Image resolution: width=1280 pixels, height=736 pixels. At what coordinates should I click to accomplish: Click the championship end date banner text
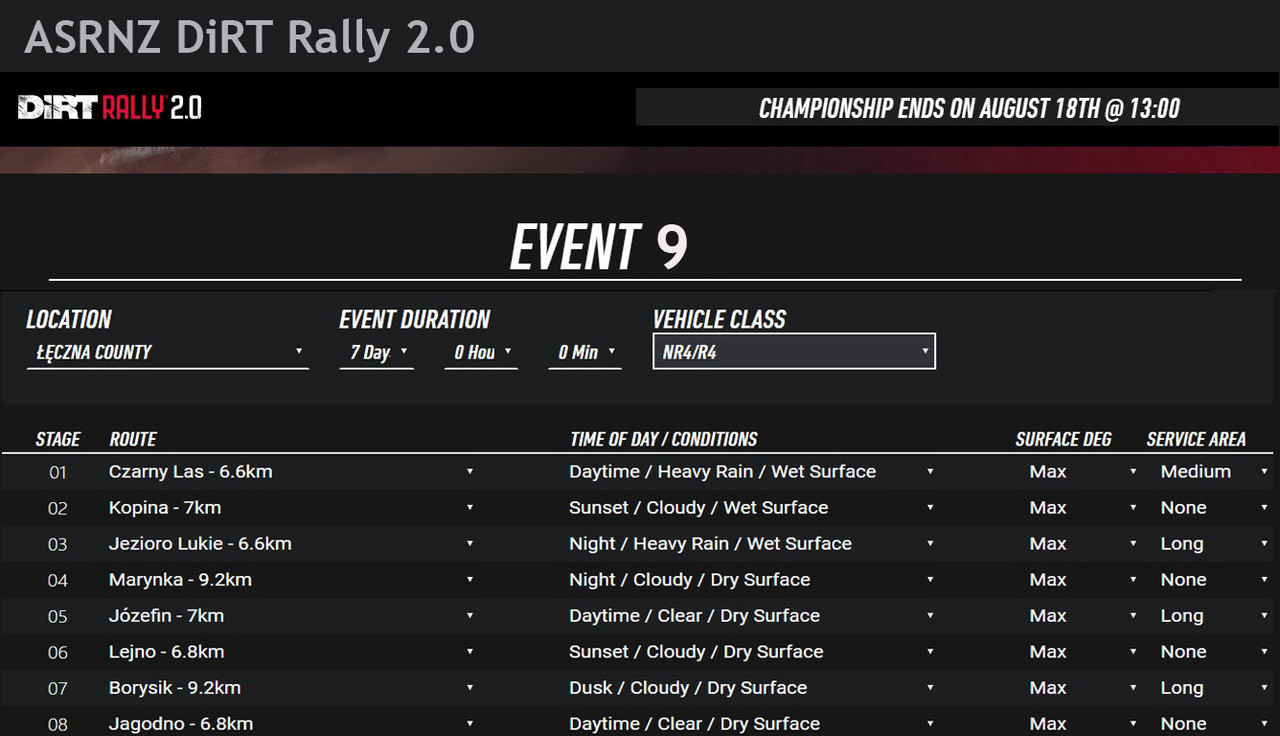point(969,108)
